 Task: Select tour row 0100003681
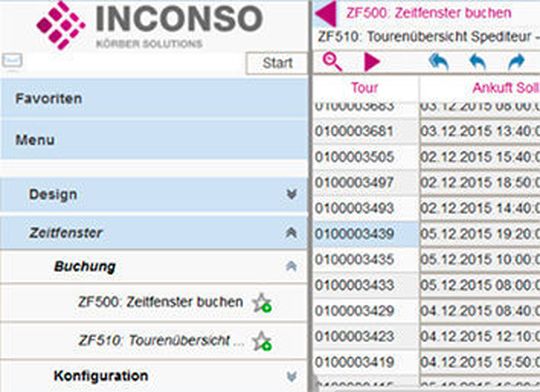coord(365,131)
